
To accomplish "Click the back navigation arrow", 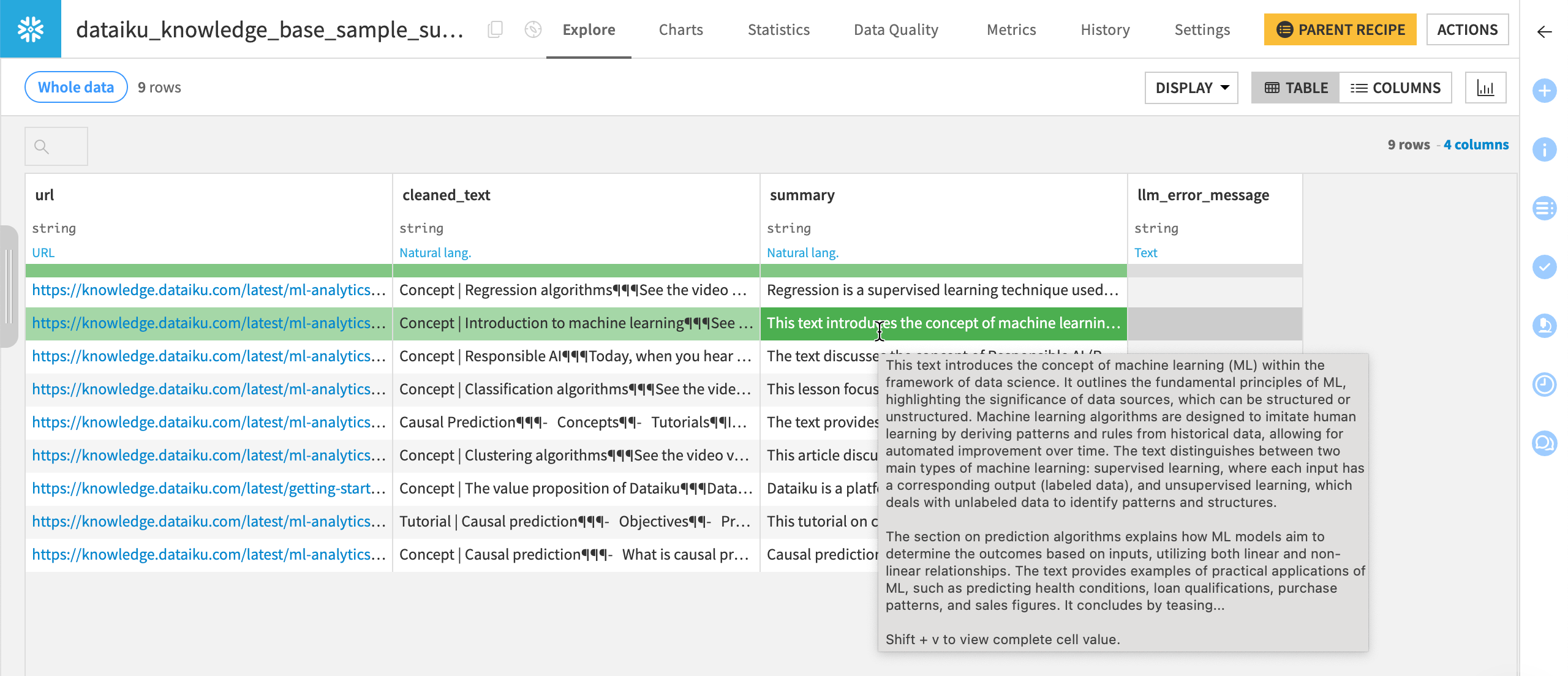I will click(x=1543, y=30).
